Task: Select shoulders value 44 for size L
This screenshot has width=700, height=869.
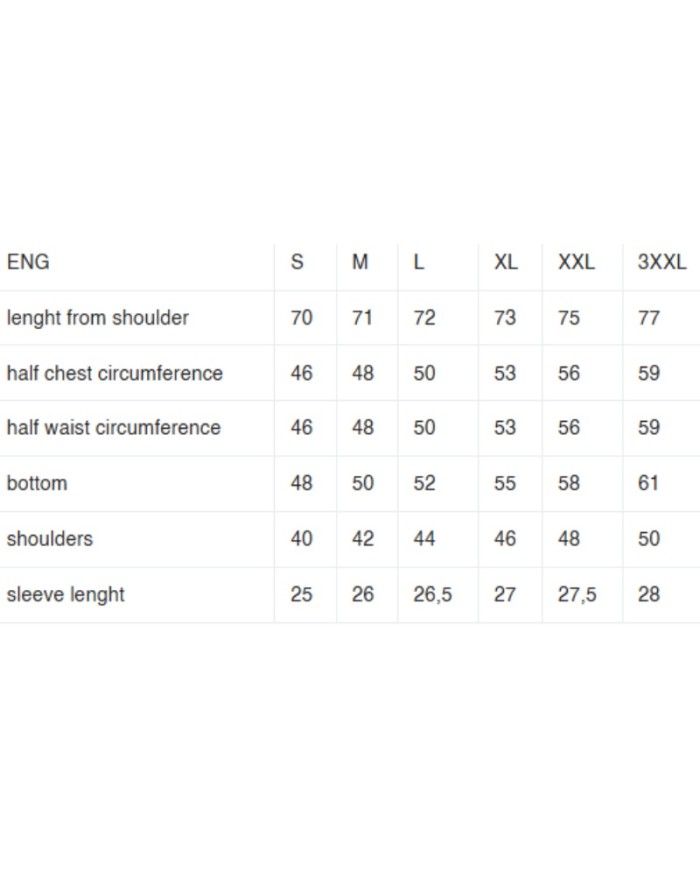Action: click(424, 539)
